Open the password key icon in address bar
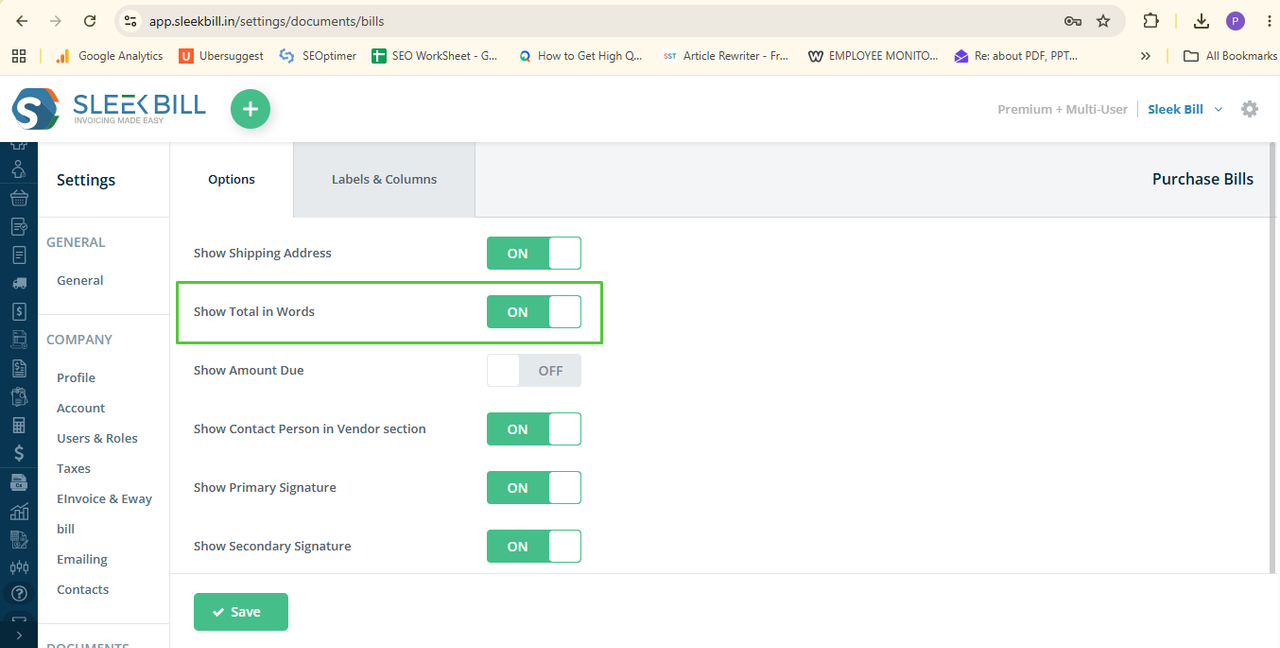Viewport: 1280px width, 648px height. click(x=1072, y=21)
